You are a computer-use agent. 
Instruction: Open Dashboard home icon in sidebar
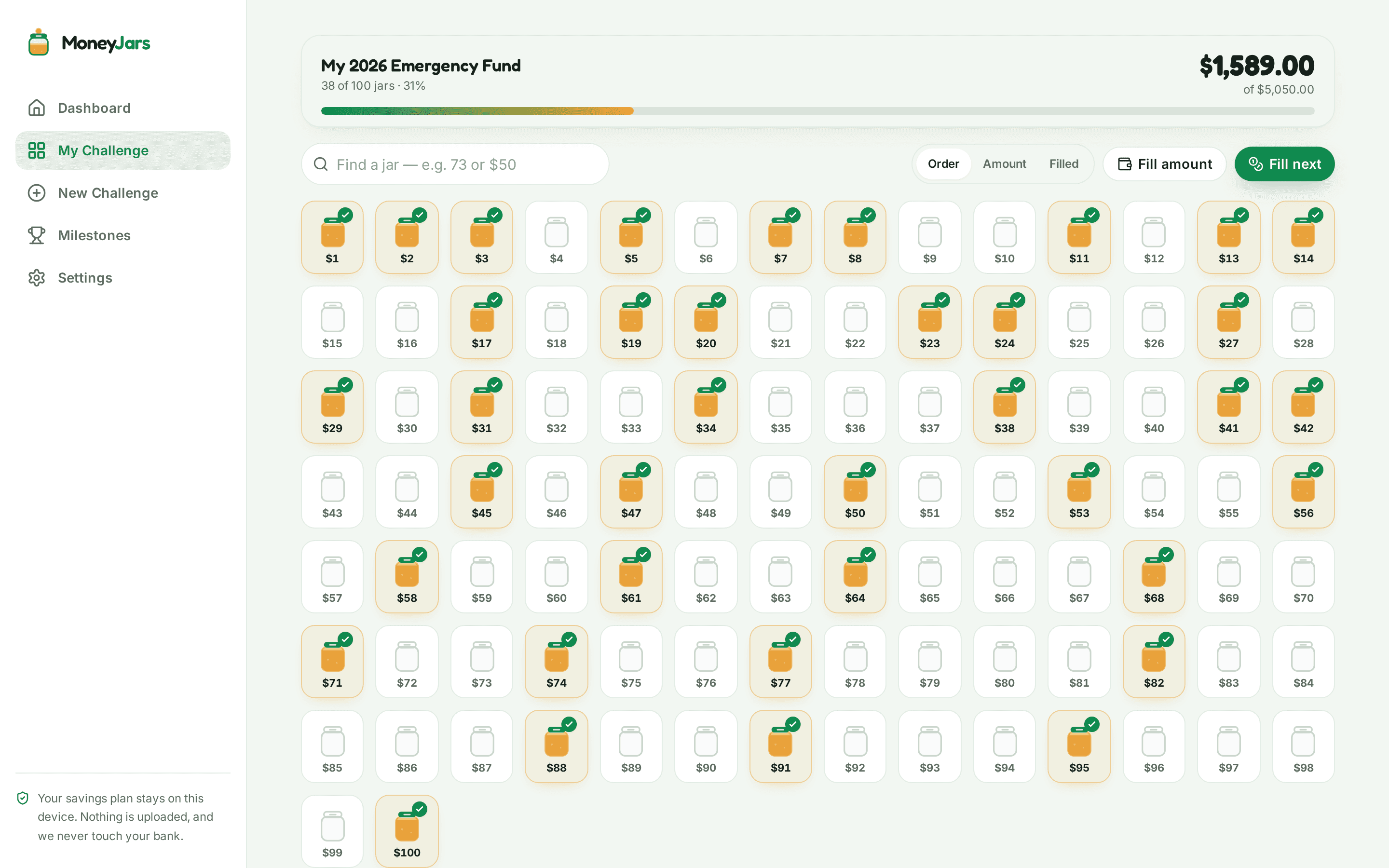pos(37,108)
